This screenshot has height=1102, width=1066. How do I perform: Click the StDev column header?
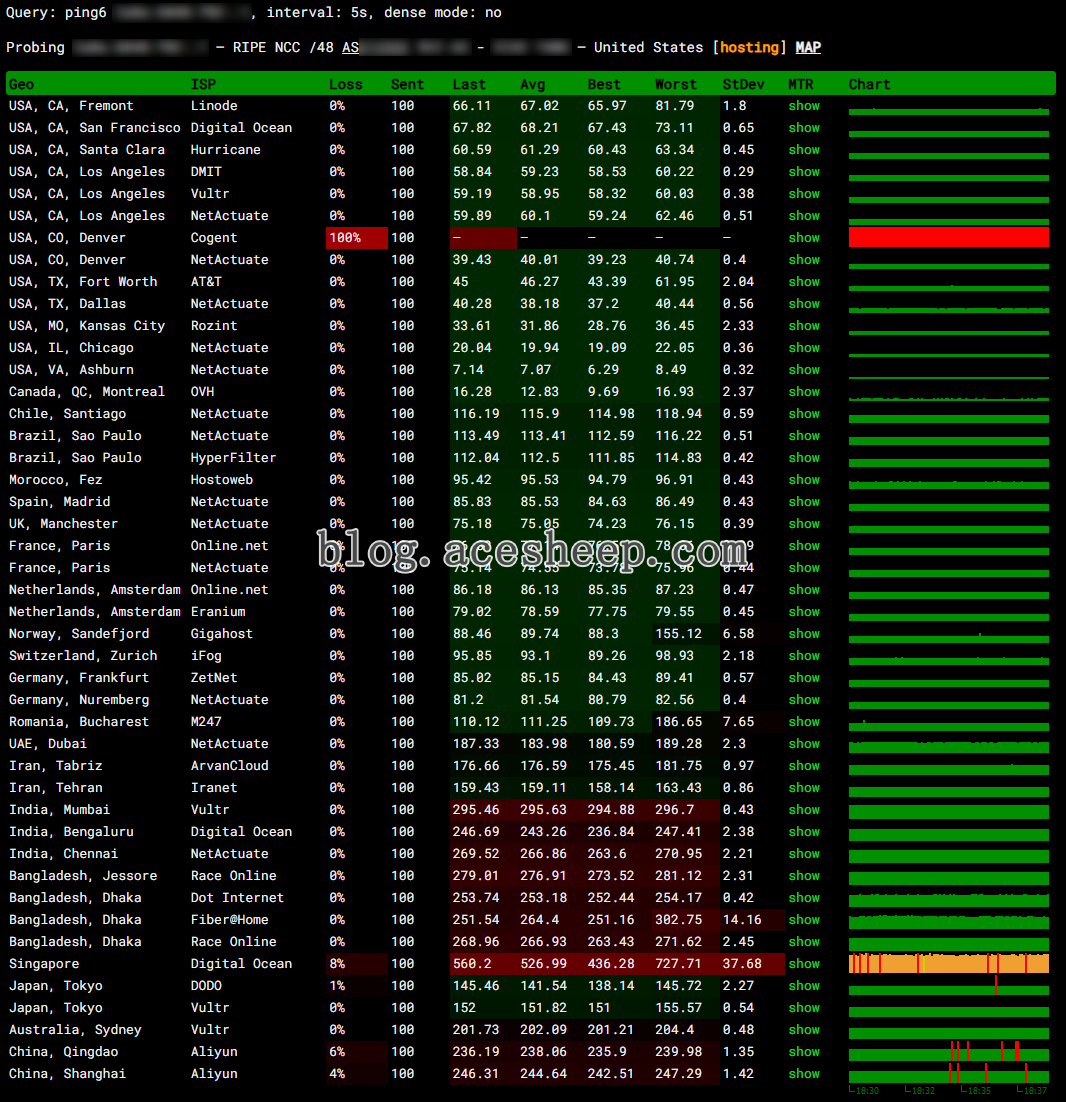tap(743, 85)
